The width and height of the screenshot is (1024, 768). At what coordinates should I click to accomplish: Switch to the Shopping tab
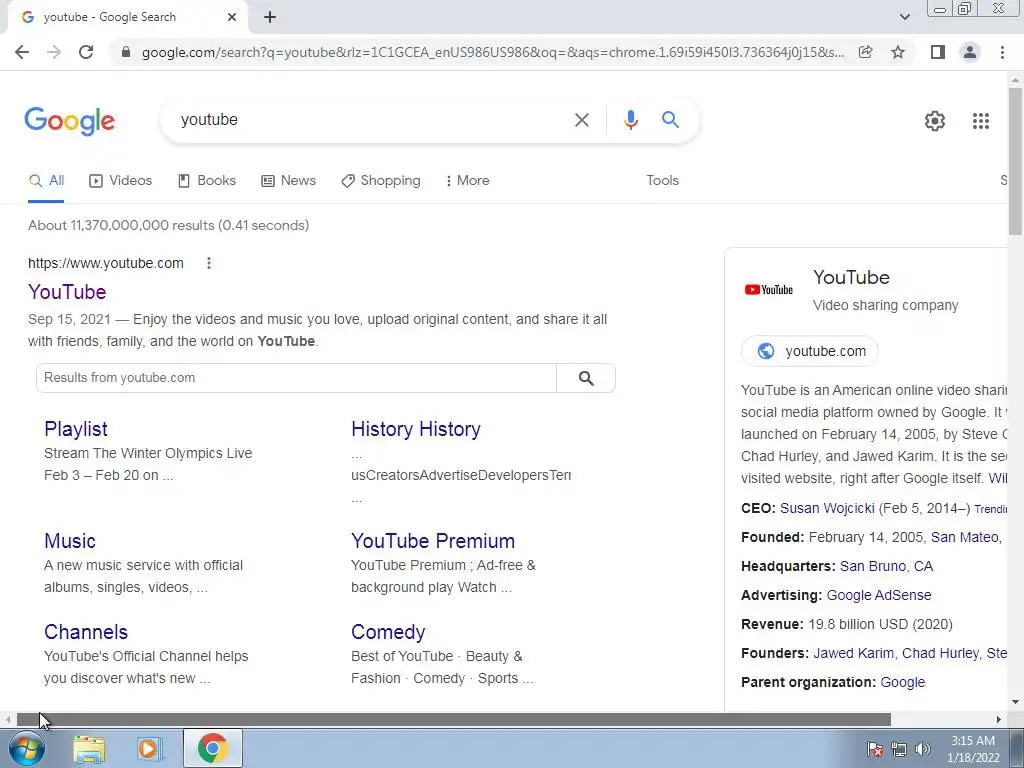tap(381, 181)
